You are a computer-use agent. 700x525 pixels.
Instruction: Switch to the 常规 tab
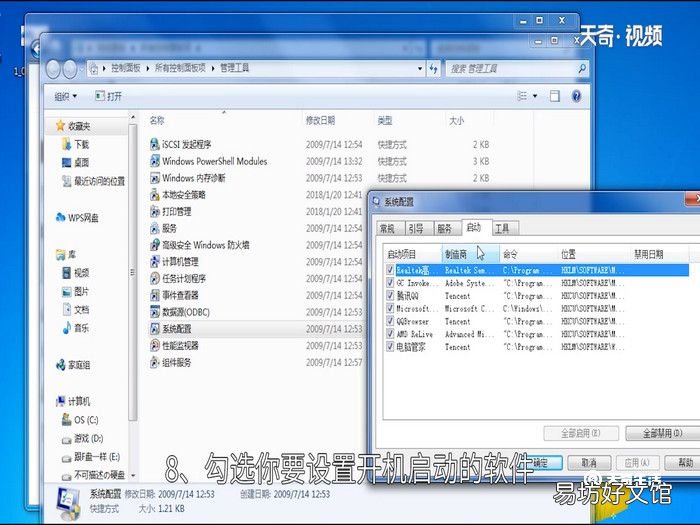pos(387,229)
